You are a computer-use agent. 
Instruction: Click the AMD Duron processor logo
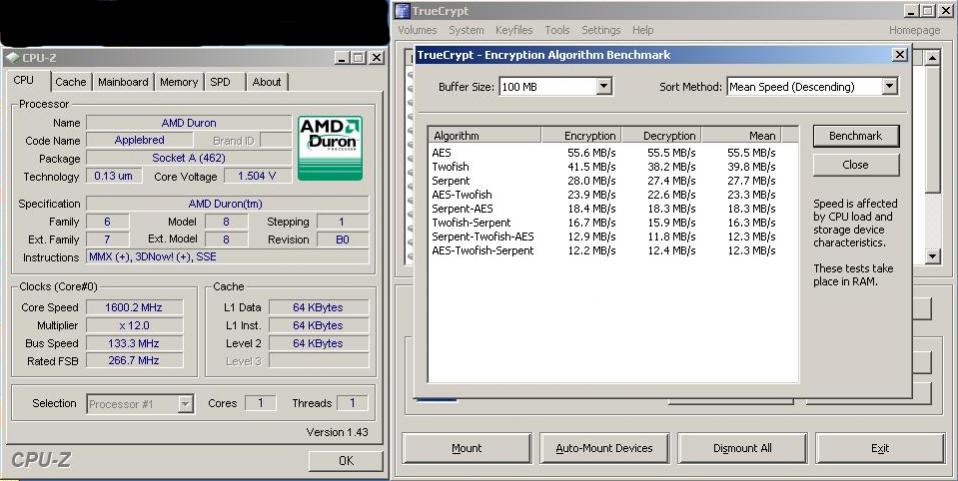click(330, 148)
